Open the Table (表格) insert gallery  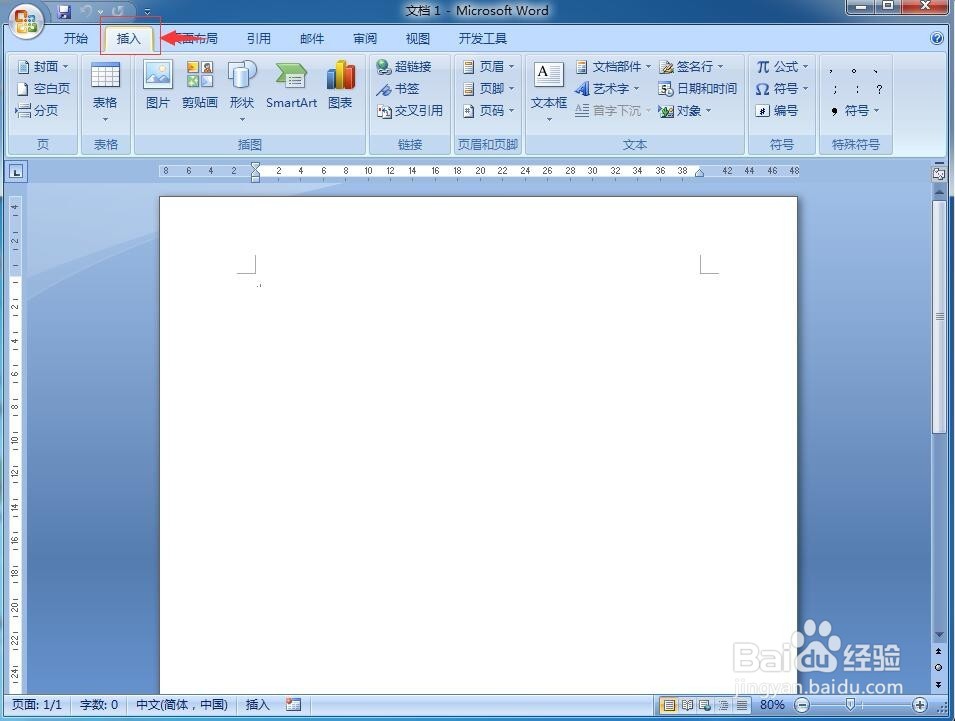(x=105, y=91)
